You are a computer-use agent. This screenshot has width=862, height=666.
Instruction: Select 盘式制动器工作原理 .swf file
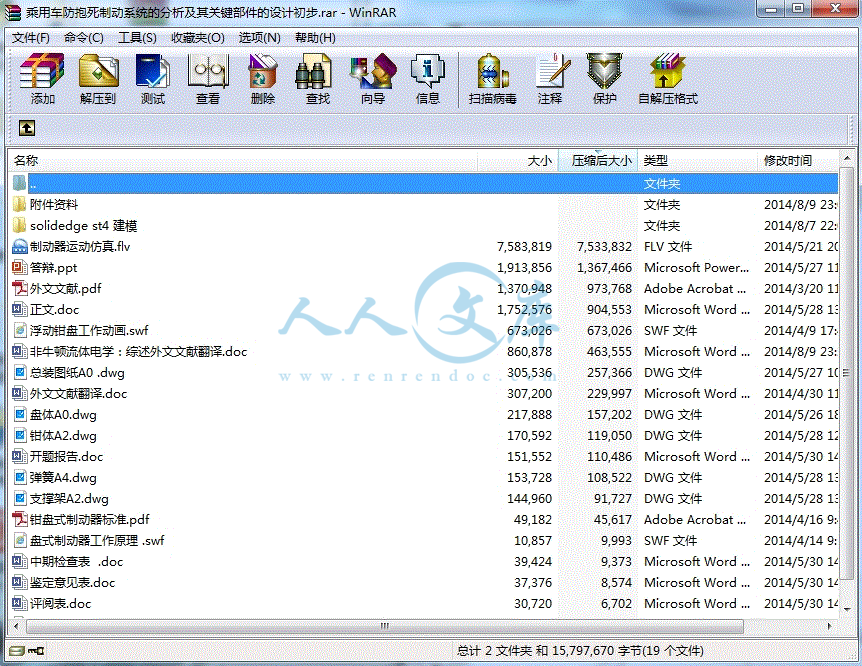point(97,541)
